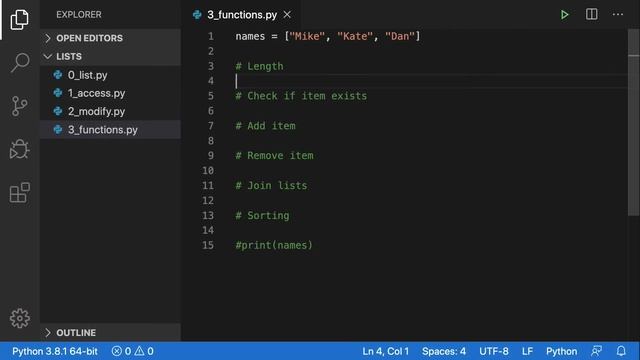The width and height of the screenshot is (640, 360).
Task: Open the Source Control view
Action: coord(20,106)
